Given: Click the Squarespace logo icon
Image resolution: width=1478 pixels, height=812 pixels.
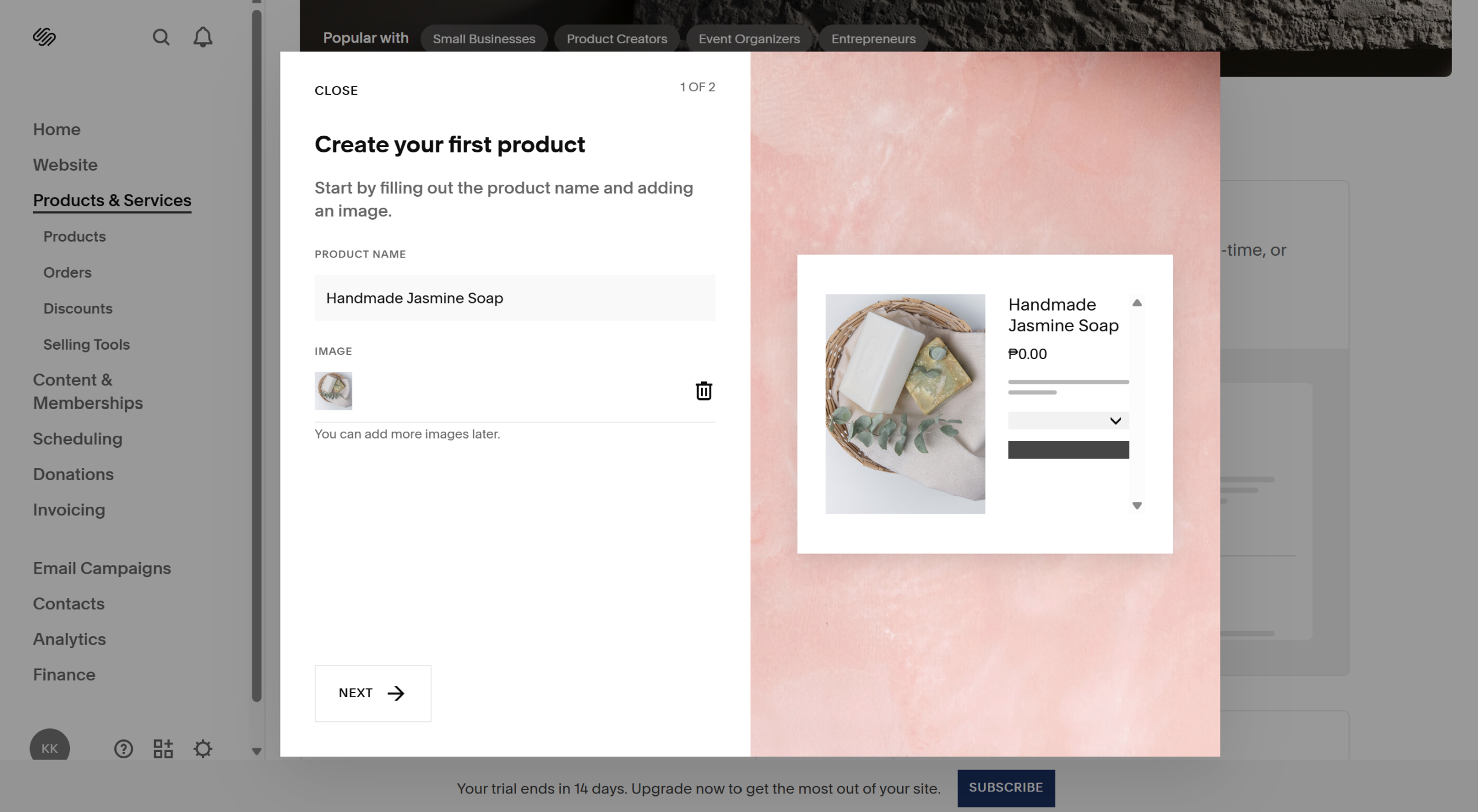Looking at the screenshot, I should [44, 37].
